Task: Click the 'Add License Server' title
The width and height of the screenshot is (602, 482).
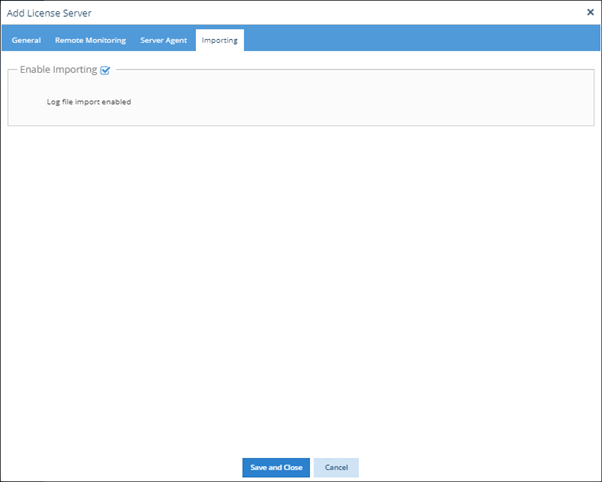Action: tap(49, 13)
